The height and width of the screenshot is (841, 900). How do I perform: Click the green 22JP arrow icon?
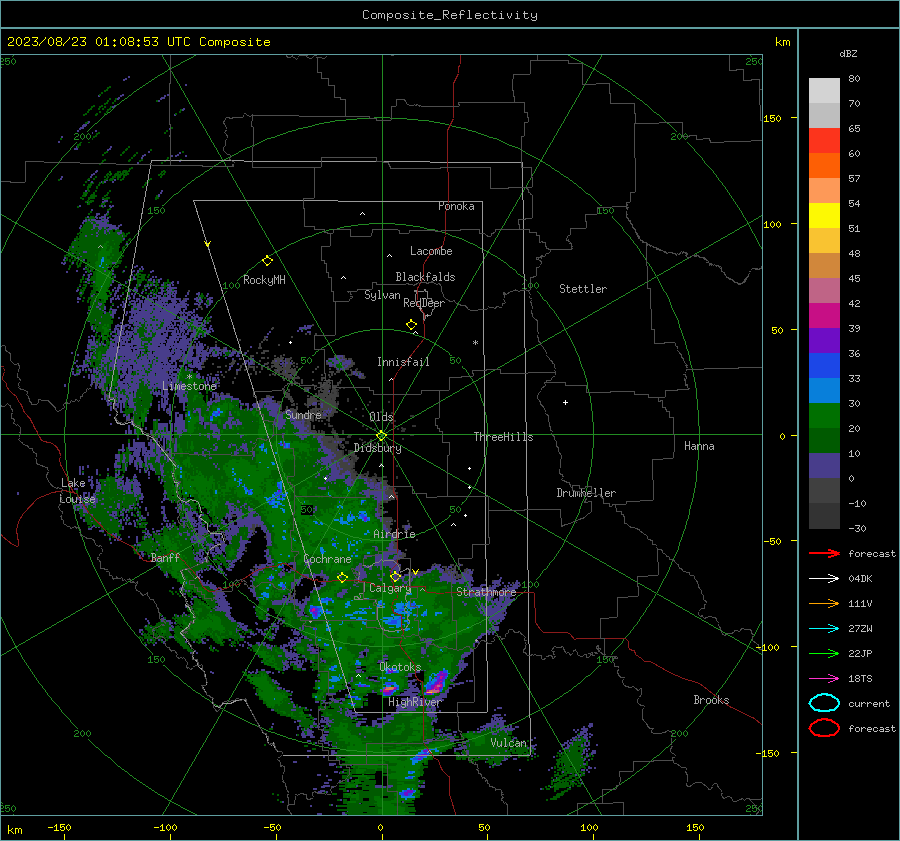click(824, 653)
